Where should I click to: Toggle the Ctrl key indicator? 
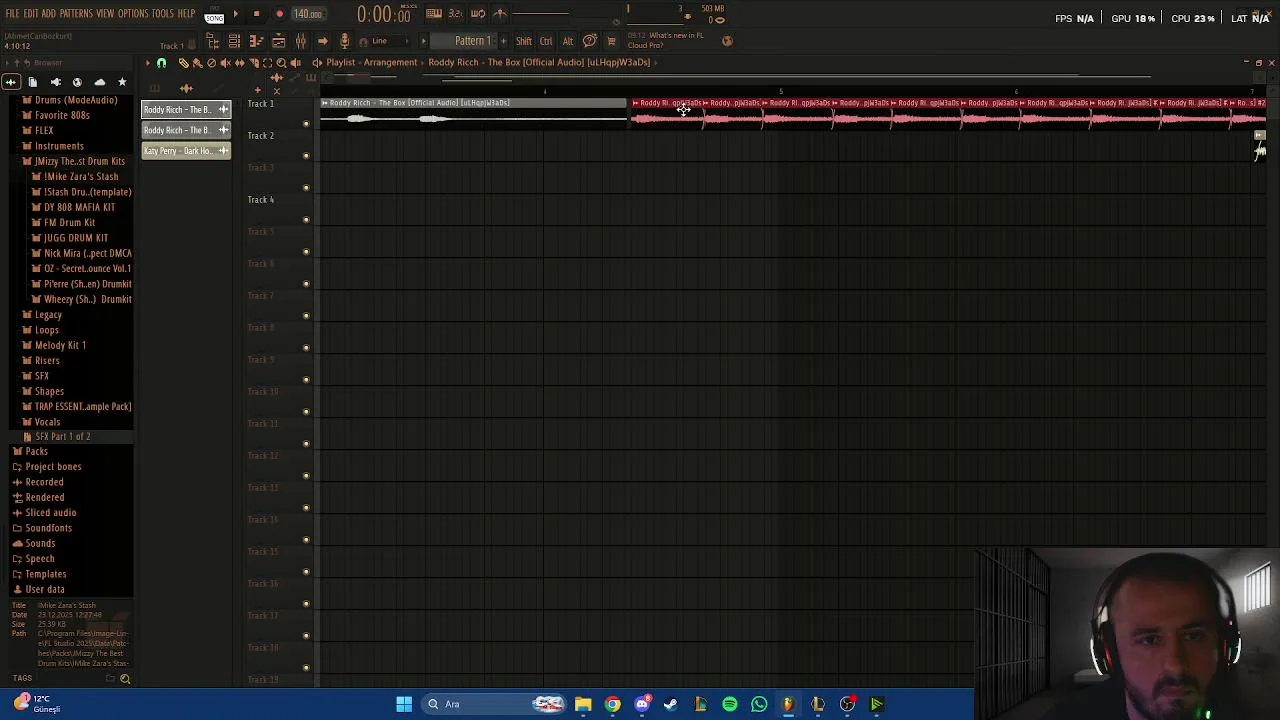click(546, 41)
